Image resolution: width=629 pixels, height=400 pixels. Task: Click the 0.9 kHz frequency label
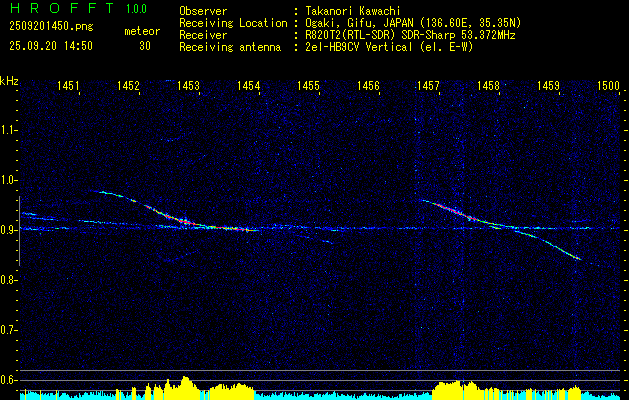click(x=7, y=230)
